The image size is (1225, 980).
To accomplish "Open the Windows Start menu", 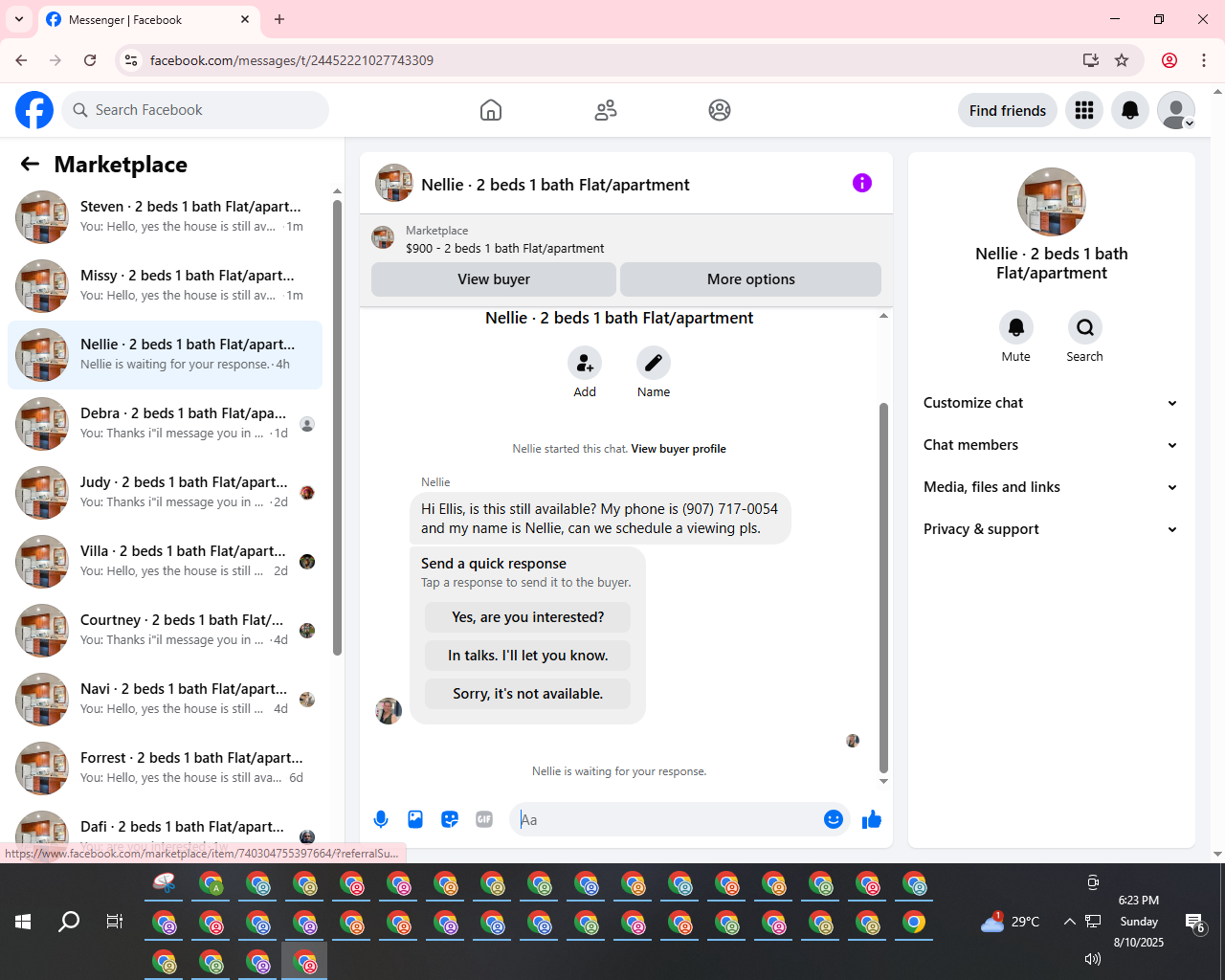I will pos(23,922).
